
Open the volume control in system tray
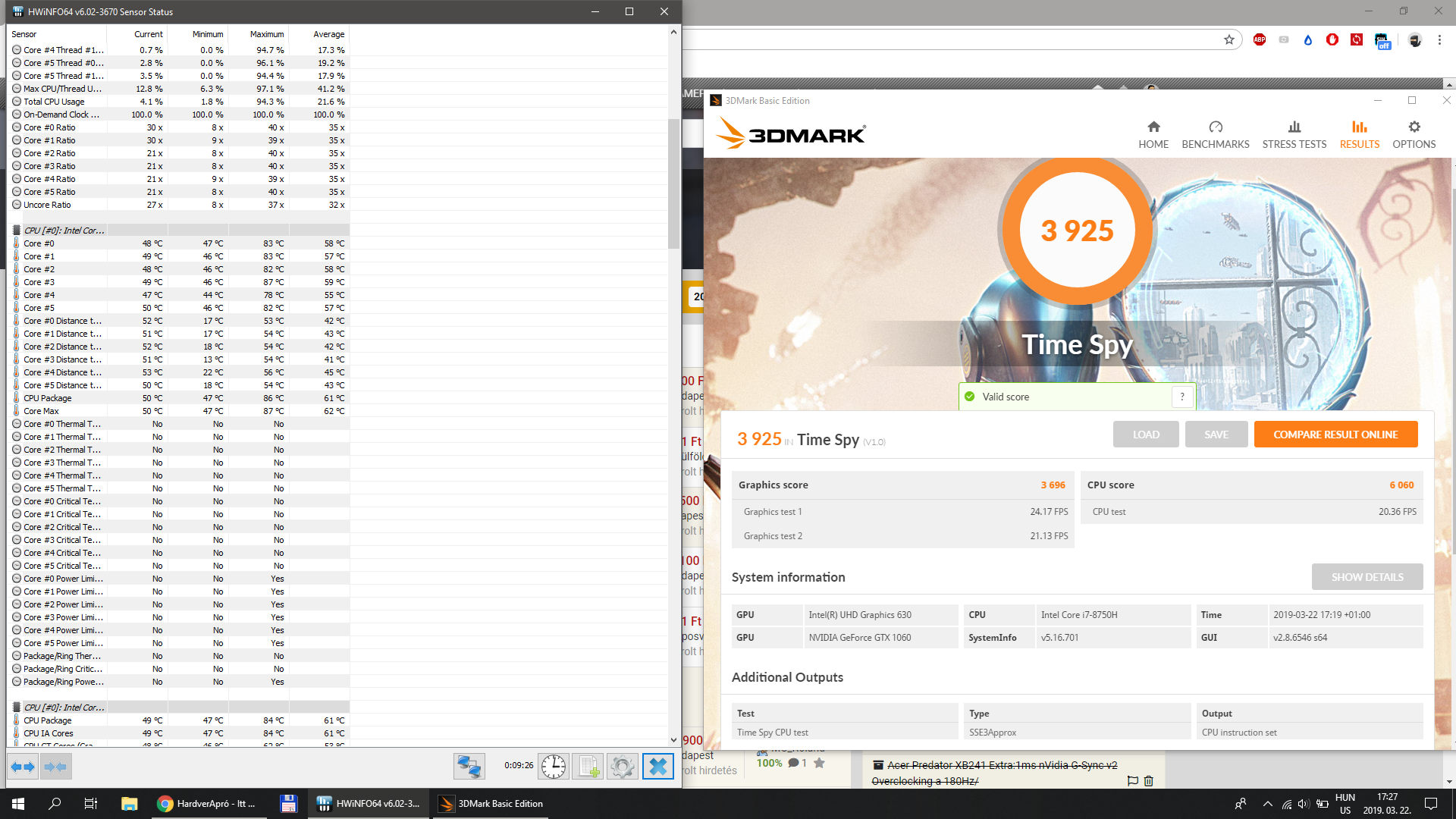(x=1304, y=804)
